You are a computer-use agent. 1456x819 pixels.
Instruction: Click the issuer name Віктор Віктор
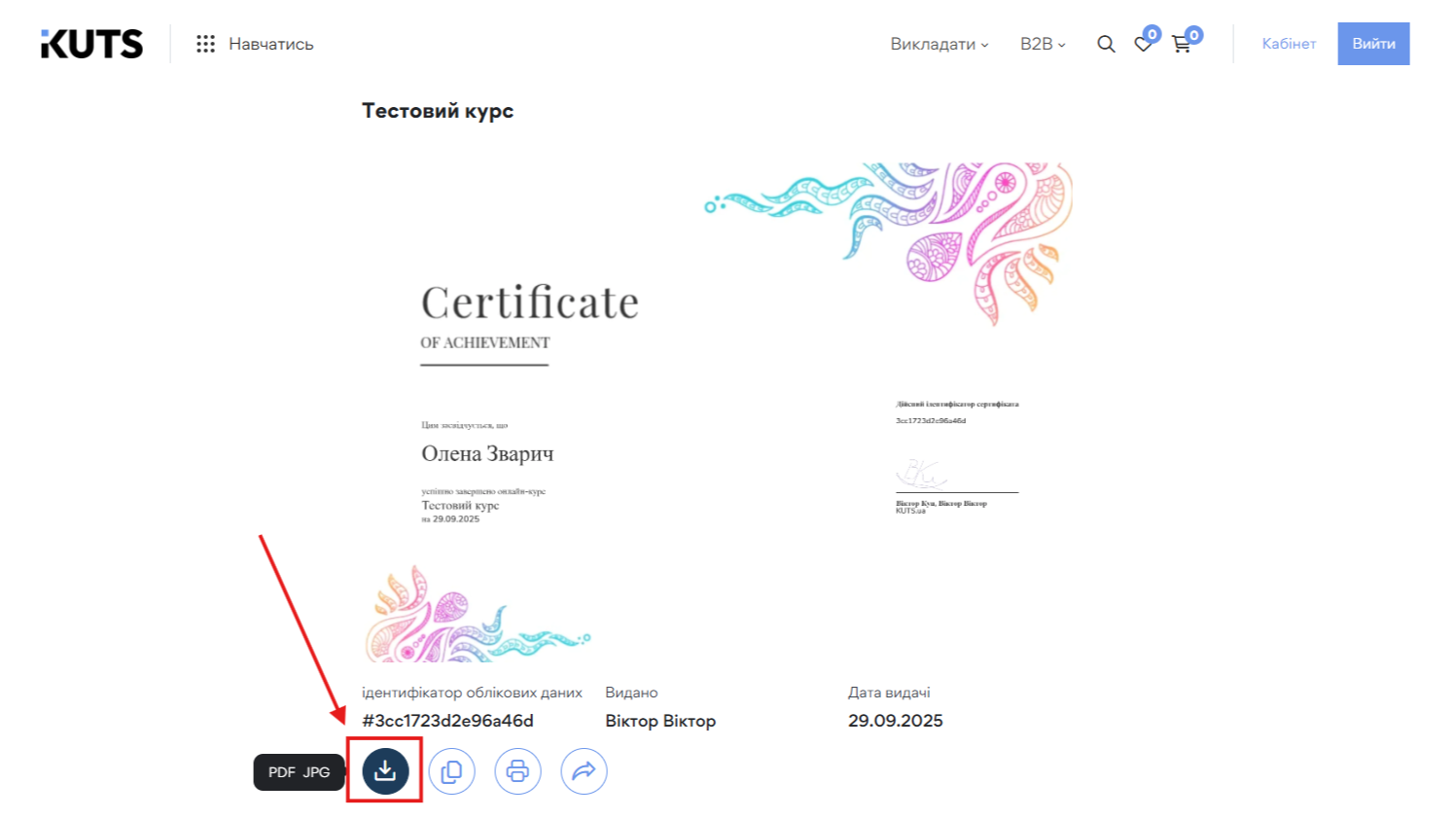[659, 721]
